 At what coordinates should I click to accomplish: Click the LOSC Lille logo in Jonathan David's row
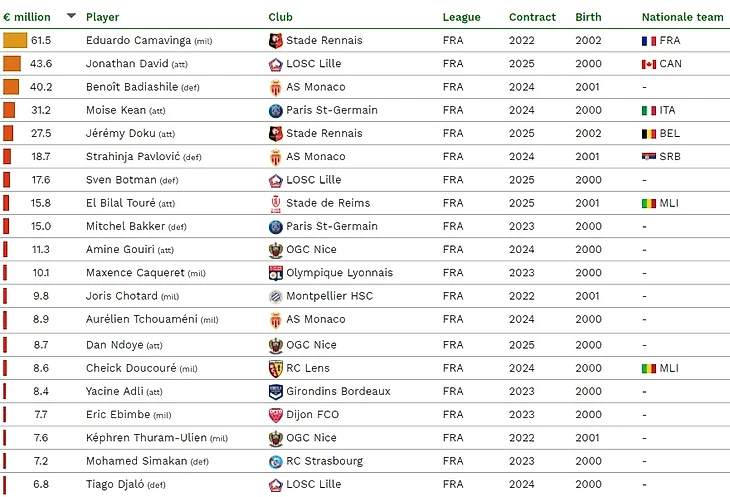(276, 64)
